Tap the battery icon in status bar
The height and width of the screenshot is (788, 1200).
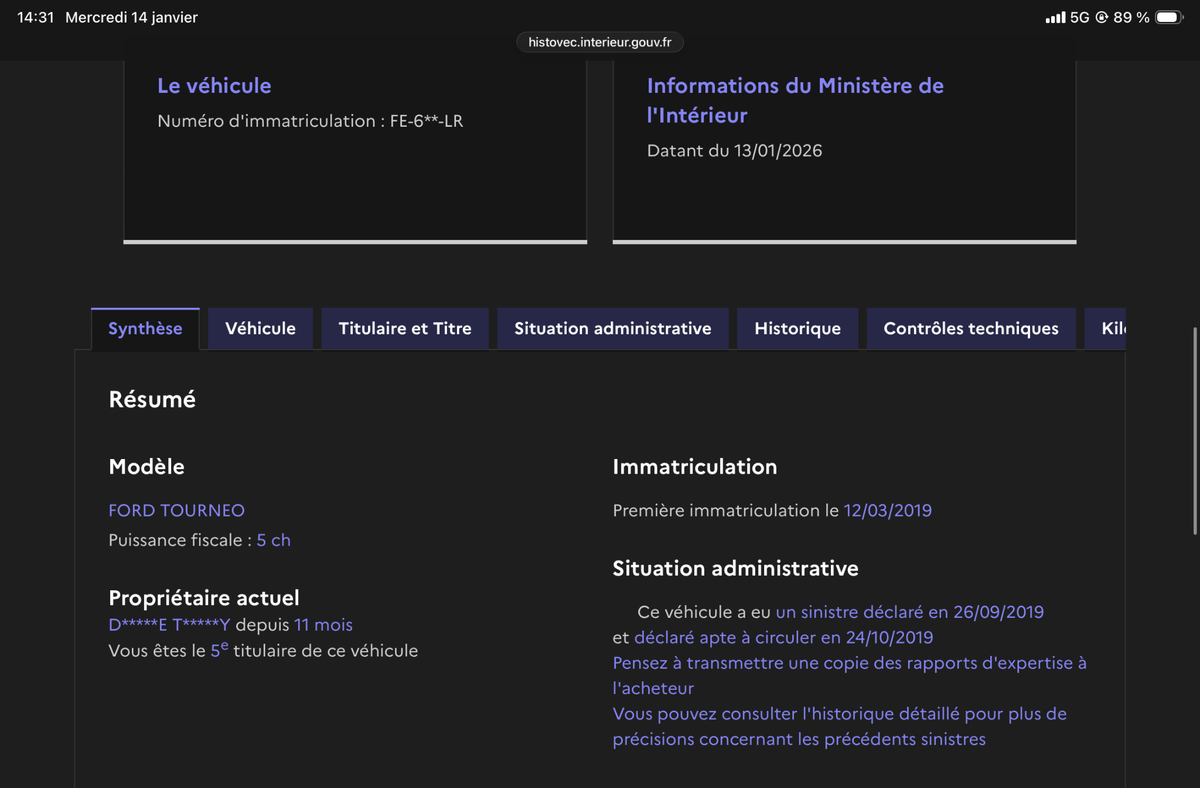(1169, 18)
